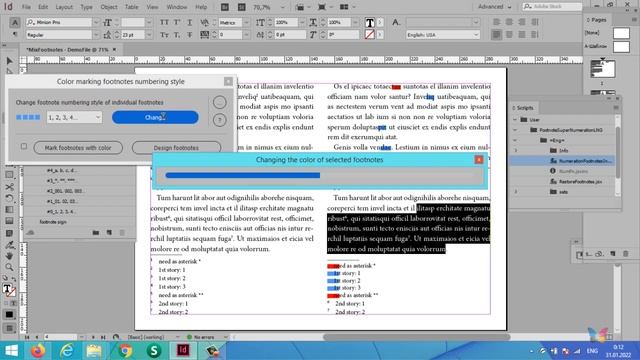Click the text fill color swatch in control bar
640x360 pixels.
click(369, 22)
